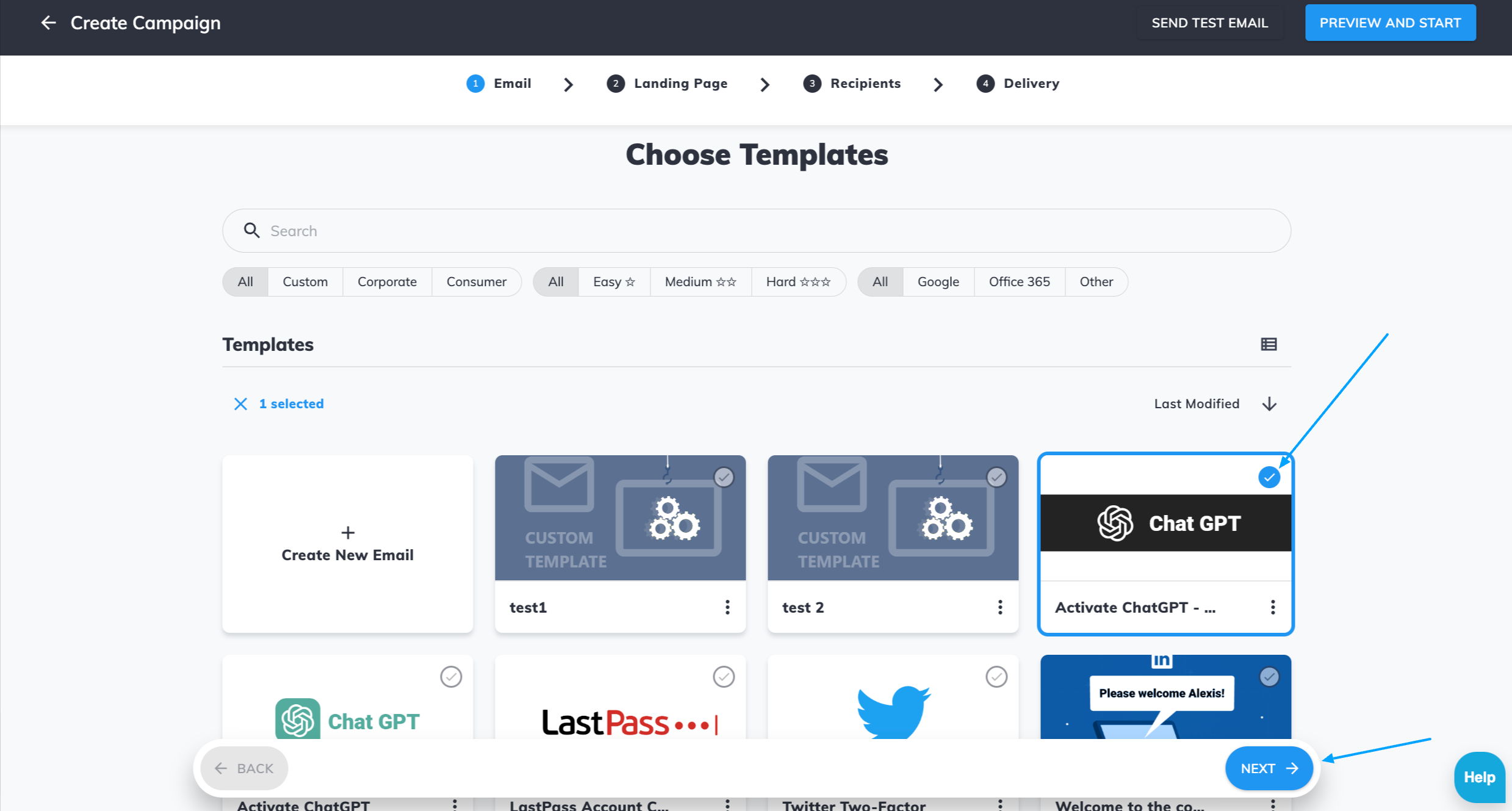Filter templates by Google platform

pyautogui.click(x=938, y=282)
